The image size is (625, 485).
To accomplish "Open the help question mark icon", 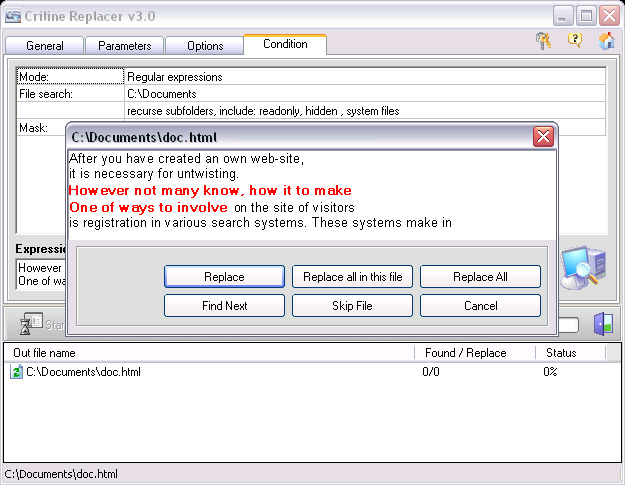I will click(x=575, y=40).
